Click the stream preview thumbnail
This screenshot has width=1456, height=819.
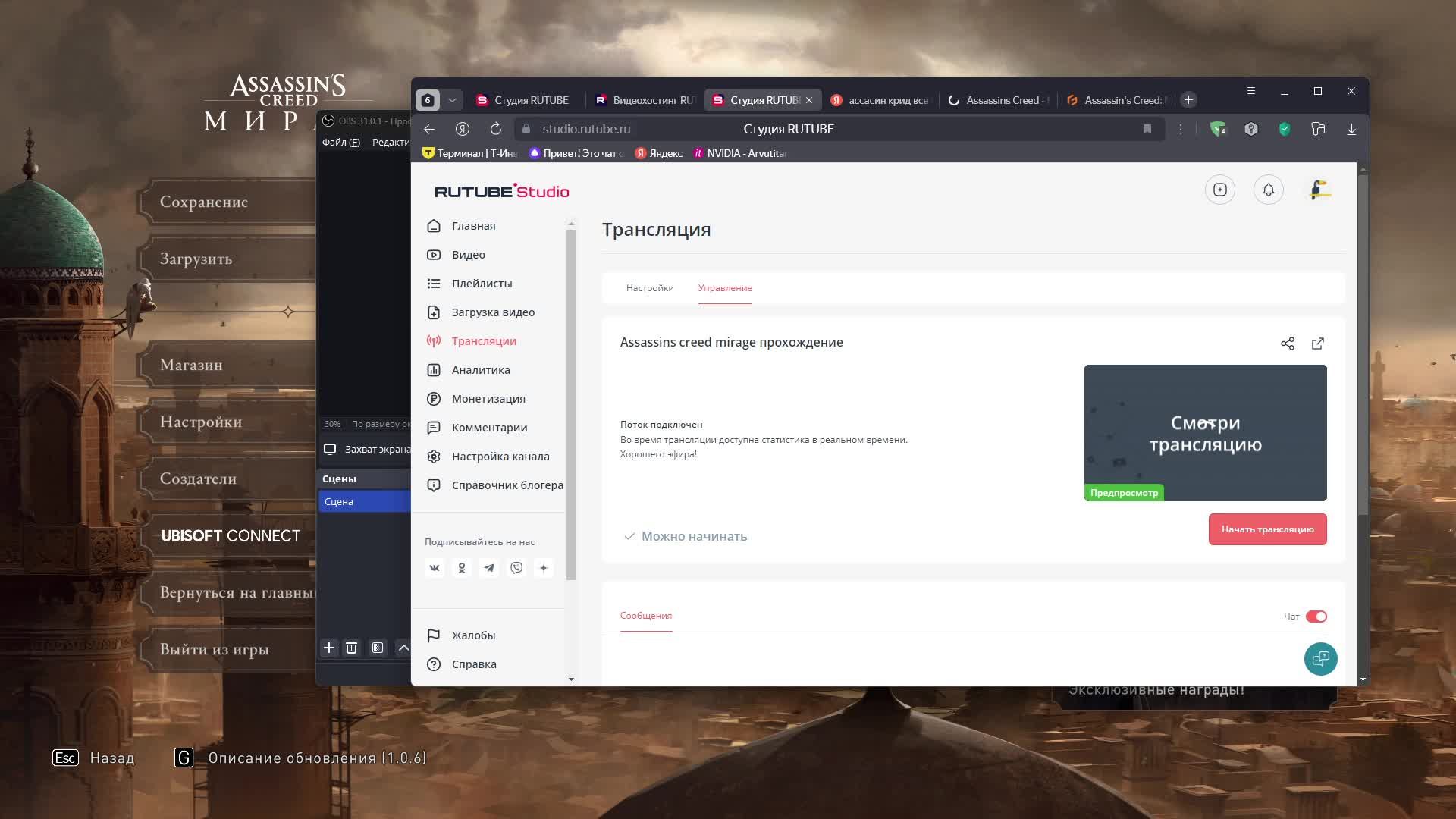(1205, 432)
